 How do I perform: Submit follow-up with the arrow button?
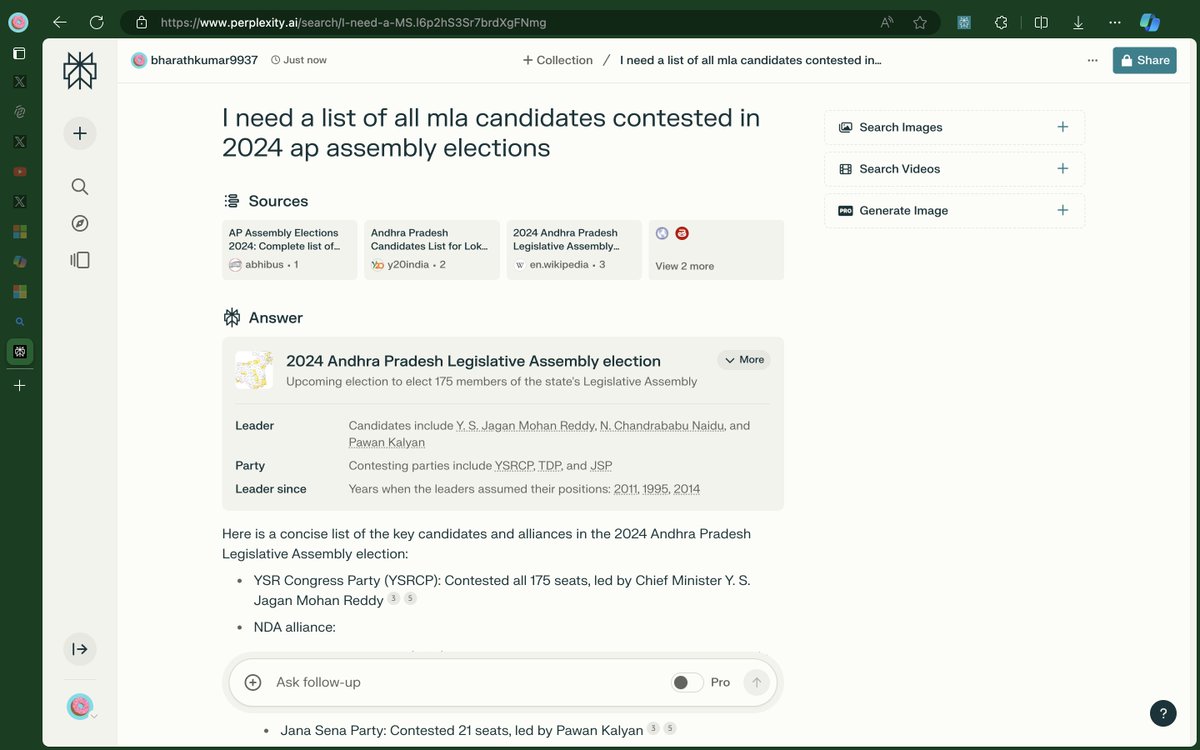tap(757, 682)
